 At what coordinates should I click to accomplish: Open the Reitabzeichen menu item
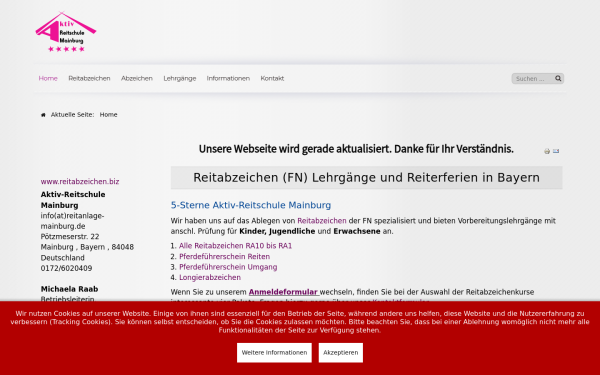pyautogui.click(x=89, y=78)
